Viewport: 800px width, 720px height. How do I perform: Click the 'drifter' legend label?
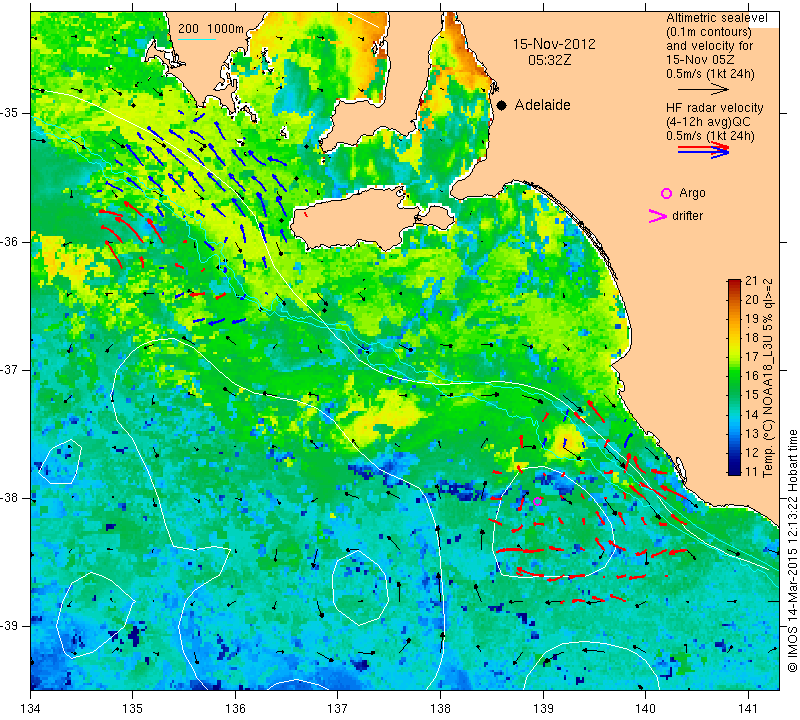tap(687, 216)
